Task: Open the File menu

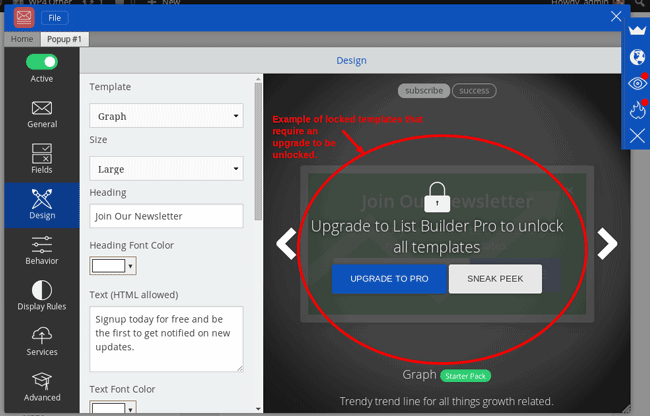Action: [x=54, y=18]
